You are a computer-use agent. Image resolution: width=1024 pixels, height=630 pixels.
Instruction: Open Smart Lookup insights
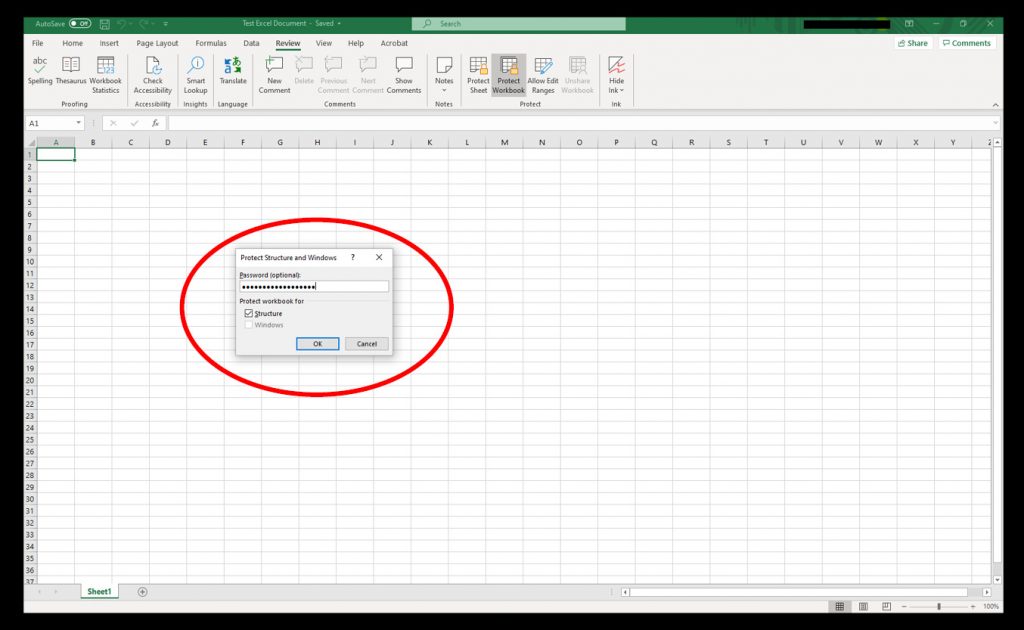pos(195,71)
